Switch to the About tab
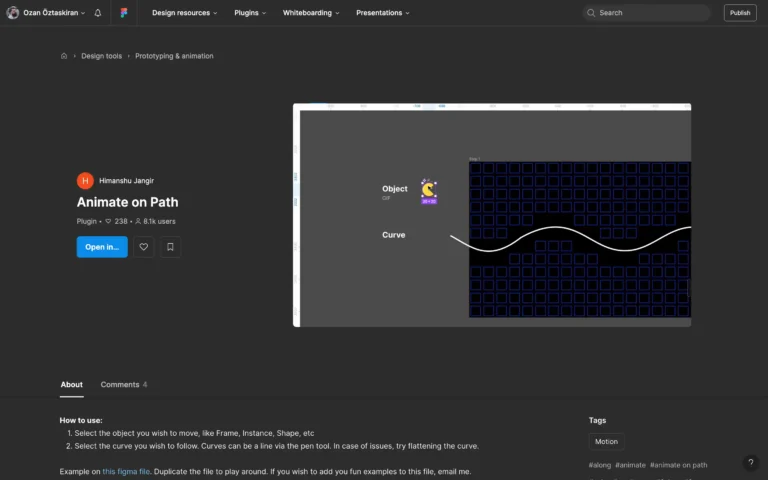Screen dimensions: 768x480 click(x=72, y=384)
